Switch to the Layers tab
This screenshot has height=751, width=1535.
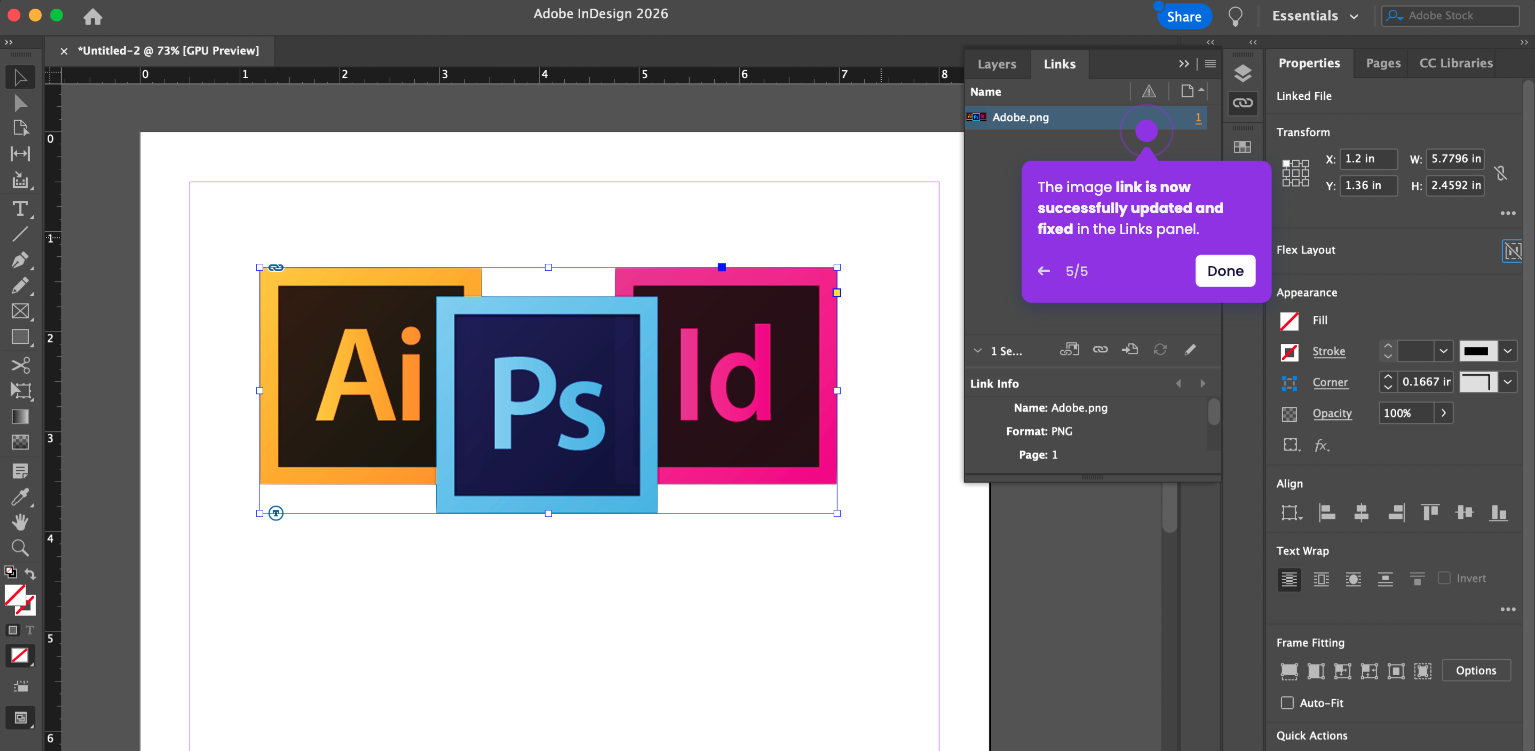[x=997, y=64]
